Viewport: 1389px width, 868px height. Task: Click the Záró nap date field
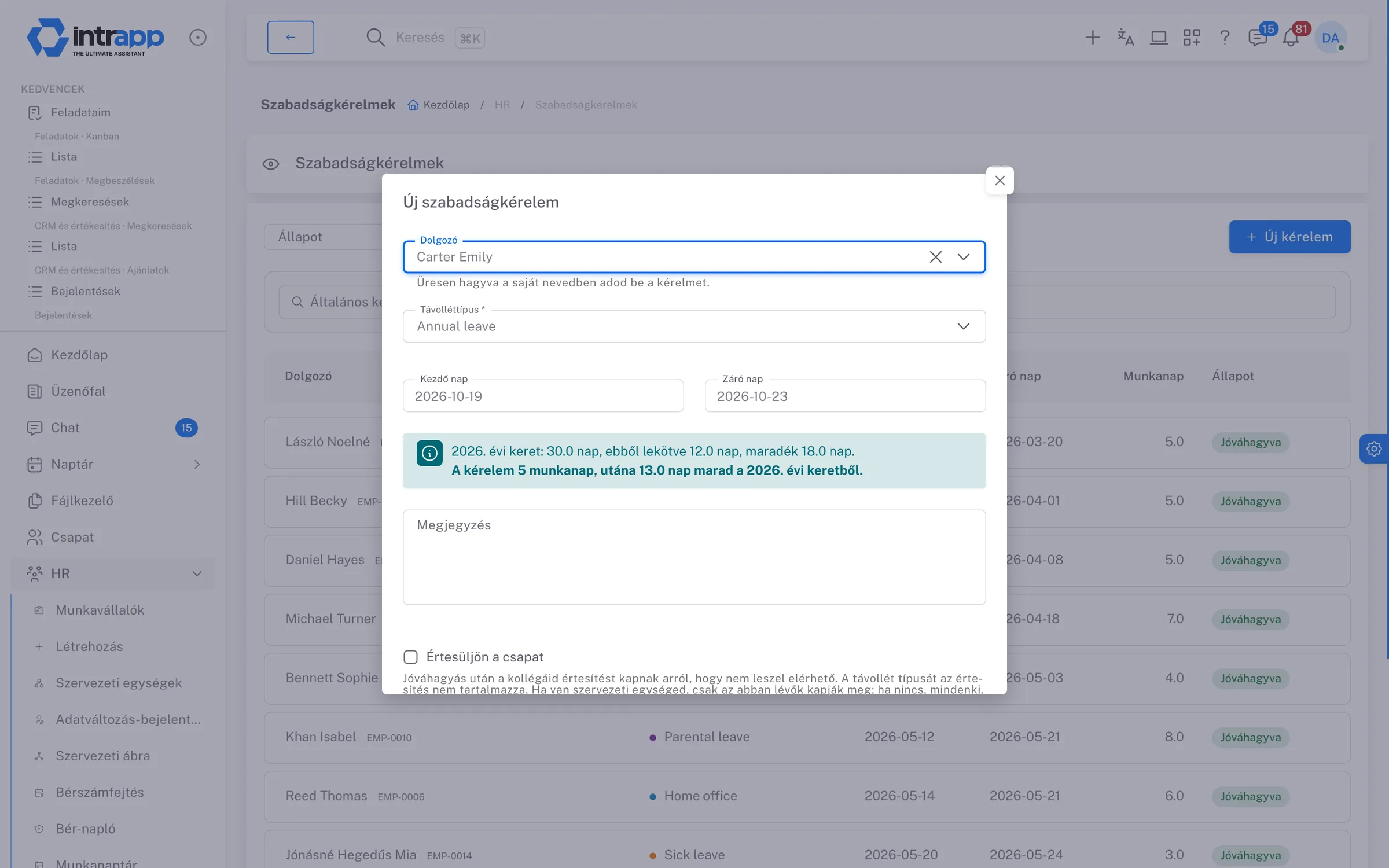(845, 396)
